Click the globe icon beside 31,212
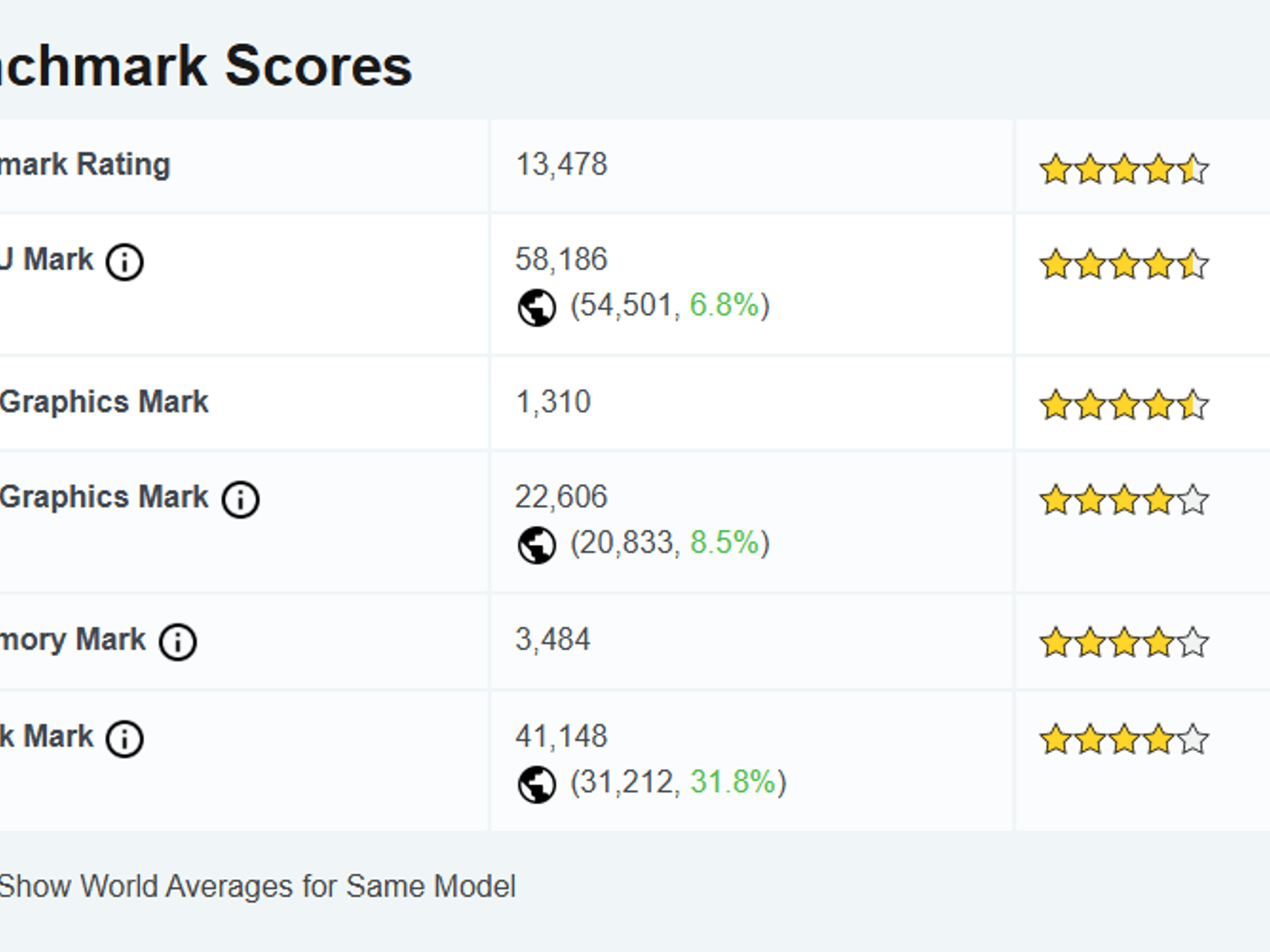This screenshot has width=1270, height=952. pos(536,784)
